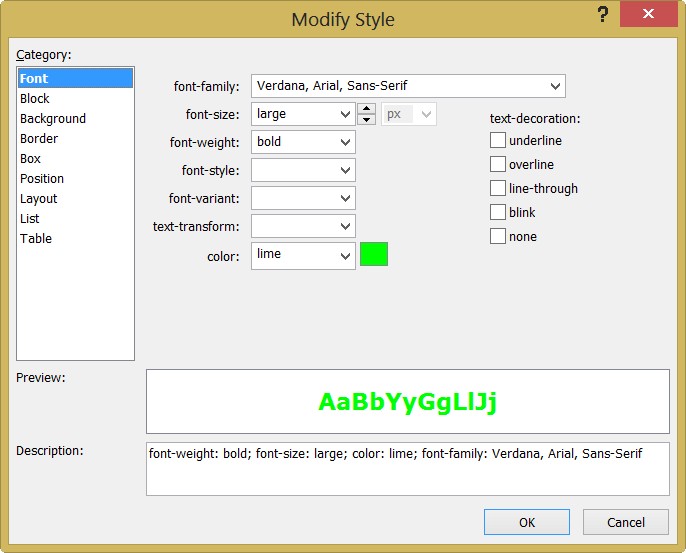Close the Modify Style dialog
686x553 pixels.
(648, 14)
